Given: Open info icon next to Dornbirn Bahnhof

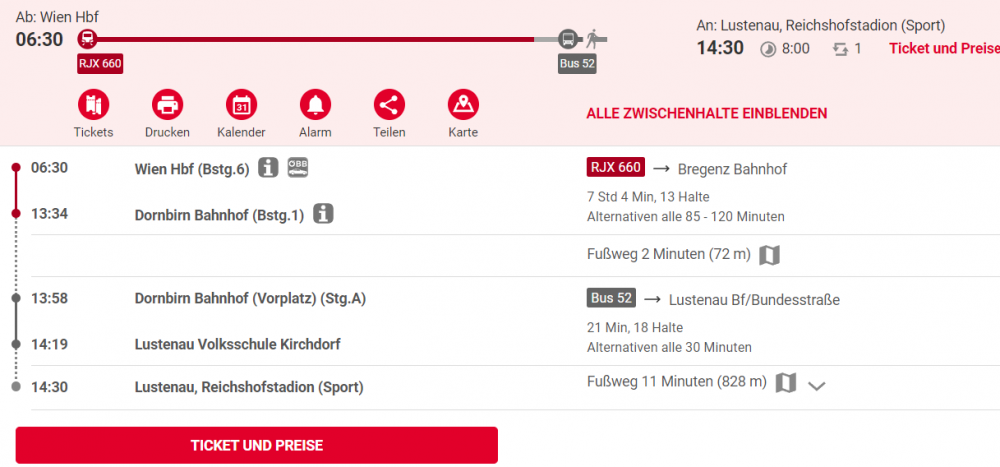Looking at the screenshot, I should pos(324,214).
